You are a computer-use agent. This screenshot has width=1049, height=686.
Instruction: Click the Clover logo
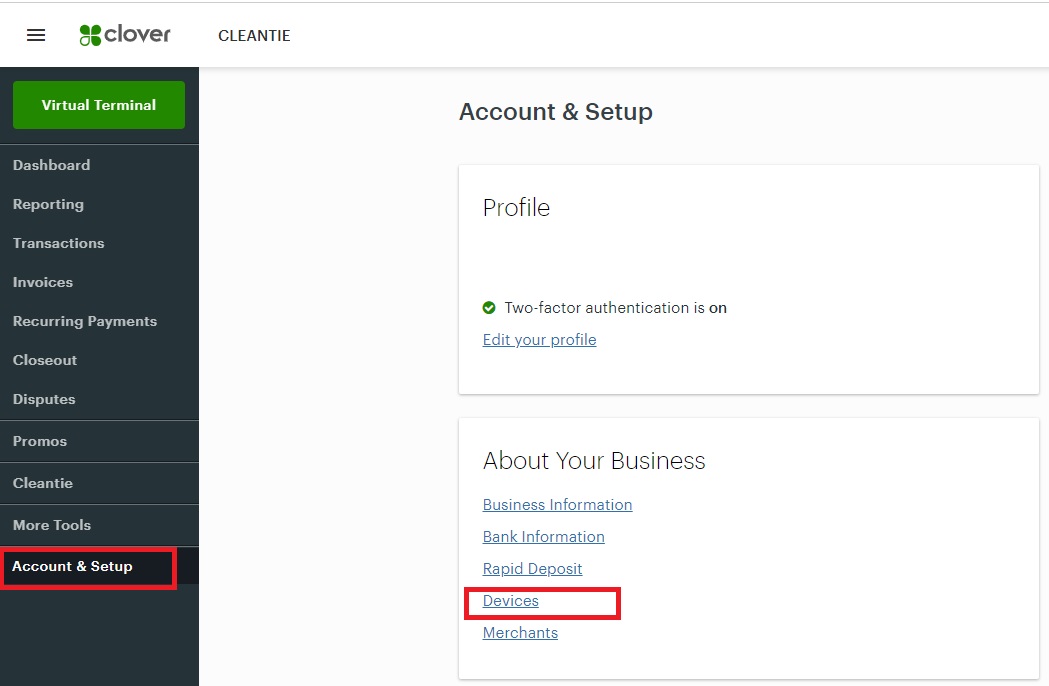[x=125, y=35]
